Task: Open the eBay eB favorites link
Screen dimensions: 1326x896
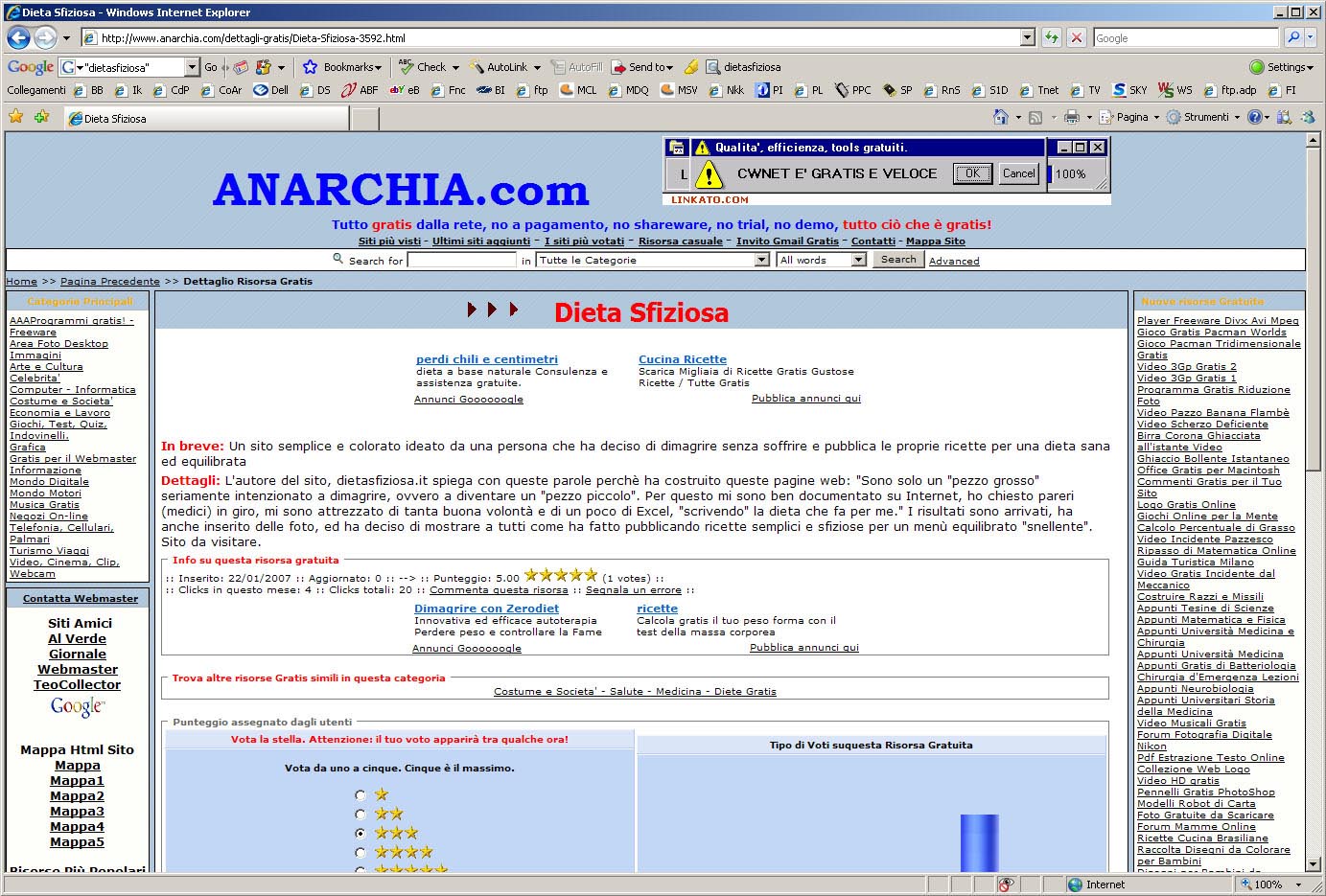Action: point(405,90)
